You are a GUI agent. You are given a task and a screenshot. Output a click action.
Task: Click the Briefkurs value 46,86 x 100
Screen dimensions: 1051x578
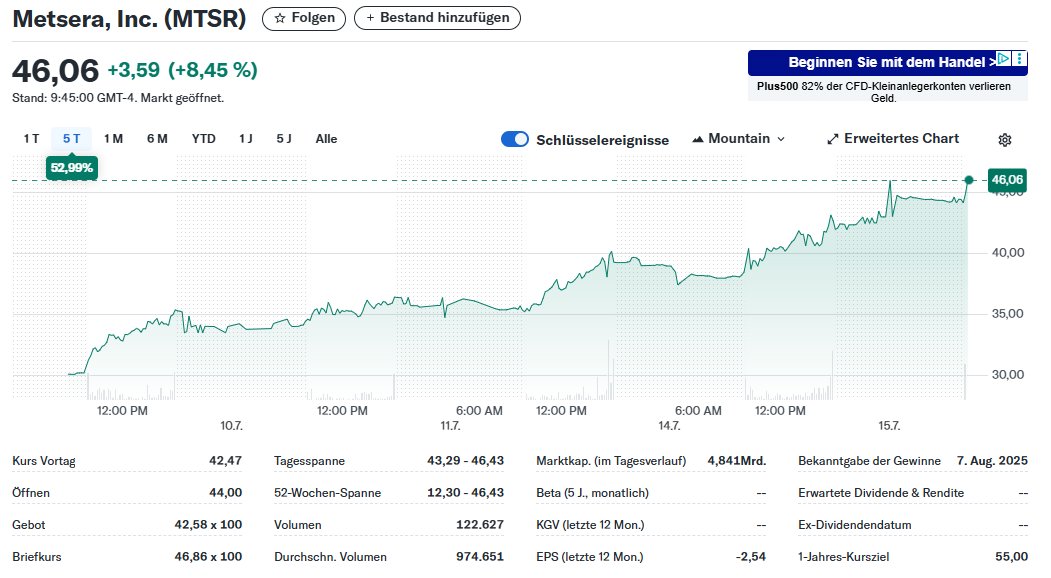point(208,557)
